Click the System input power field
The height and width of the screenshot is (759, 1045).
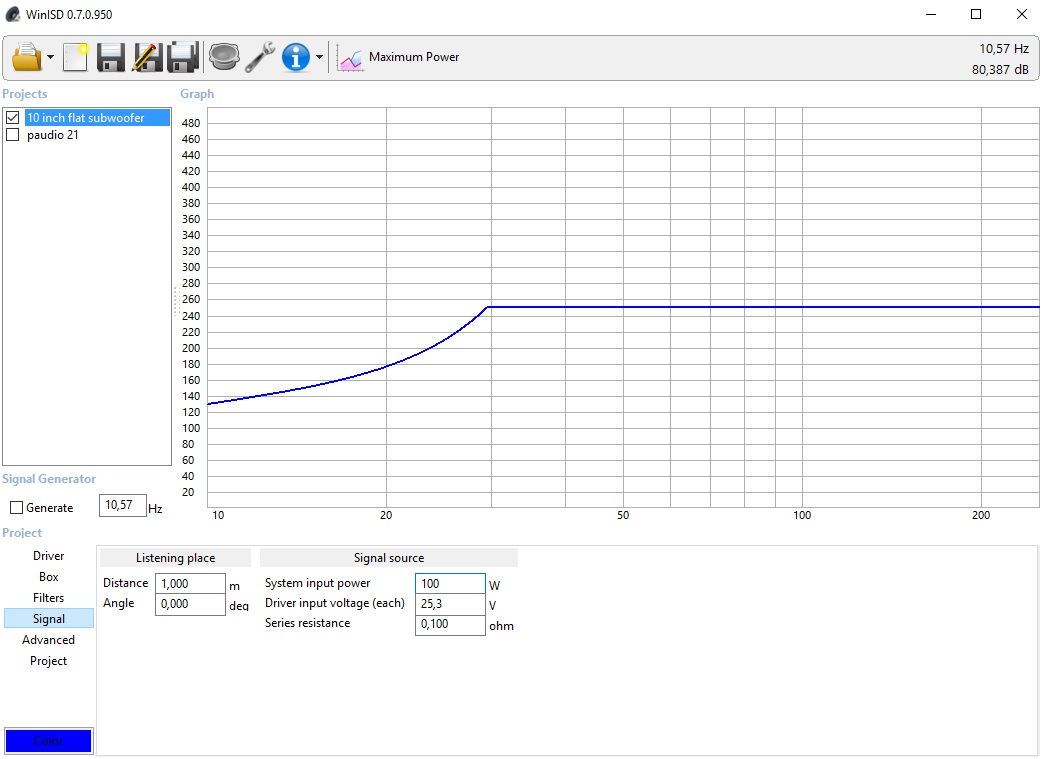(x=449, y=583)
